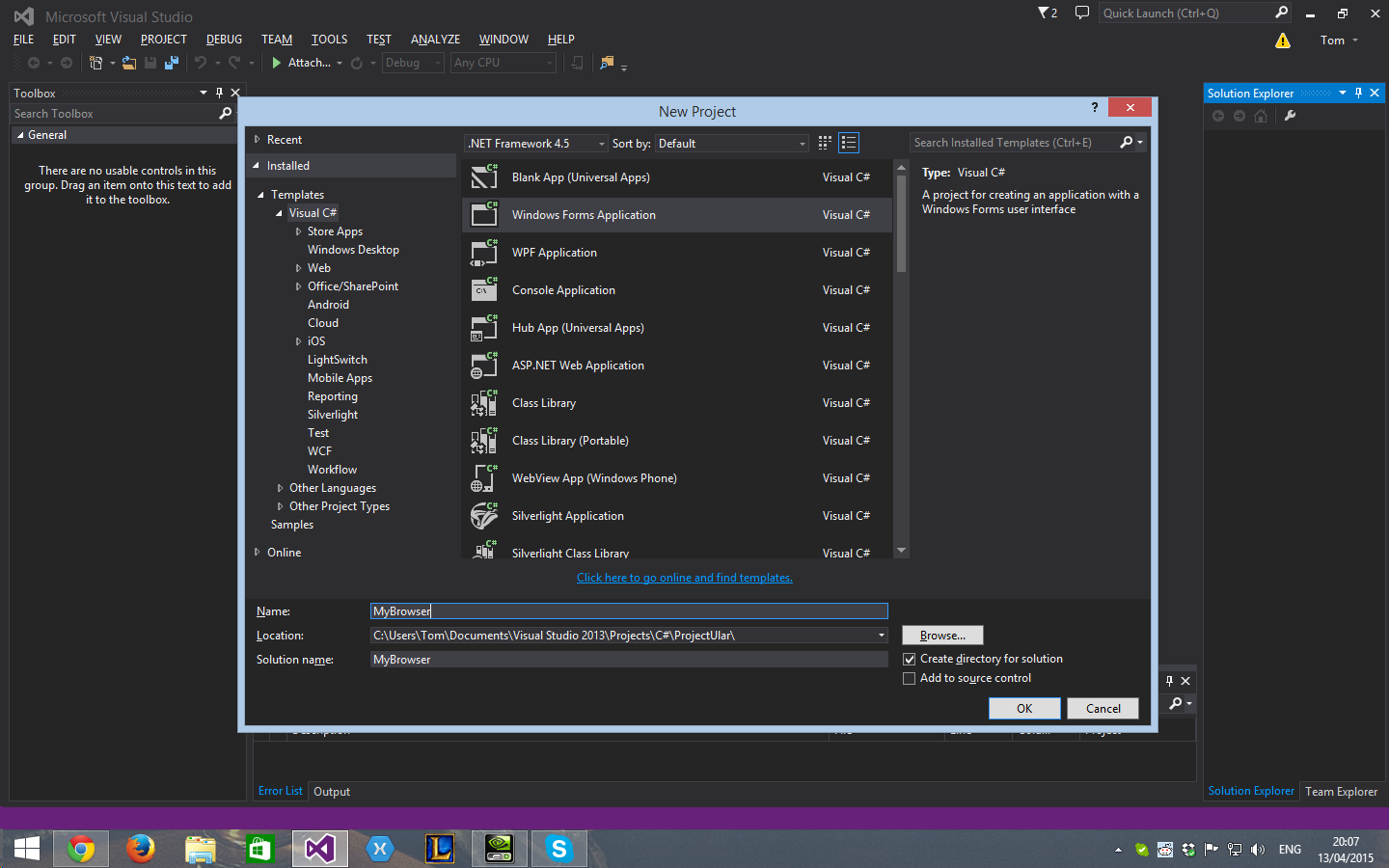
Task: Focus the Search Installed Templates field
Action: click(1013, 143)
